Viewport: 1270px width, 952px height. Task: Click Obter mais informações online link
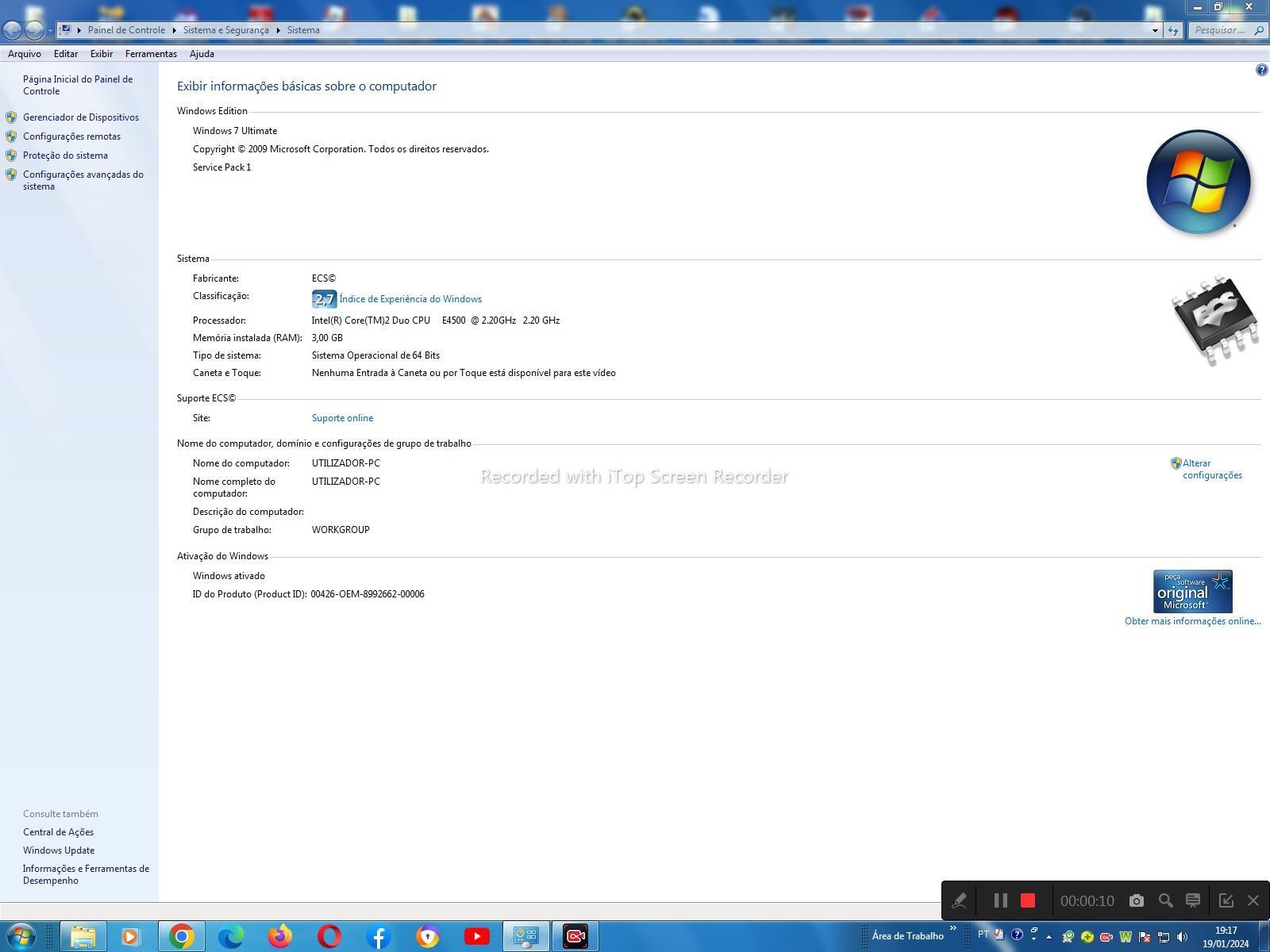point(1192,621)
